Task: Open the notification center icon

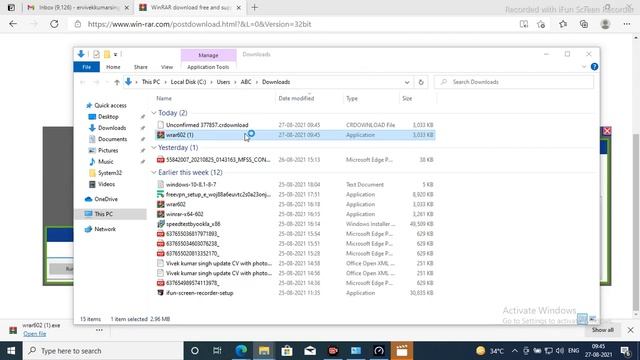Action: (625, 351)
